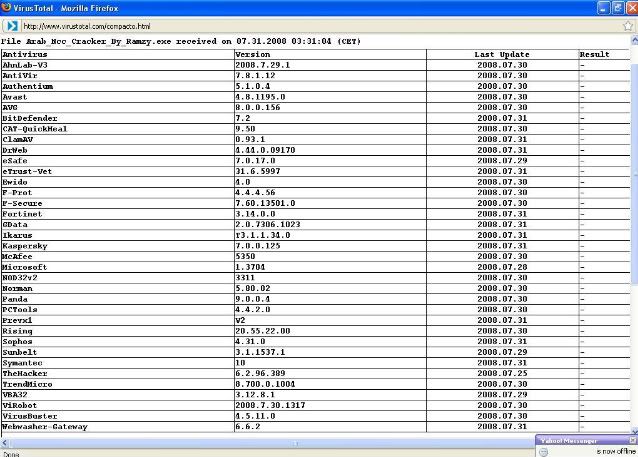Click the Microsoft last update 2008.07.28
Viewport: 638px width, 457px height.
(502, 267)
